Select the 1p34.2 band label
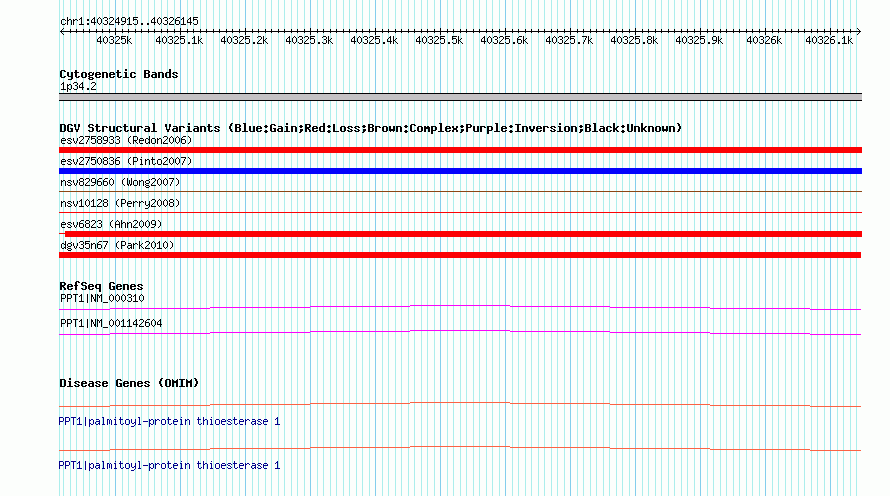The image size is (890, 496). click(x=78, y=87)
